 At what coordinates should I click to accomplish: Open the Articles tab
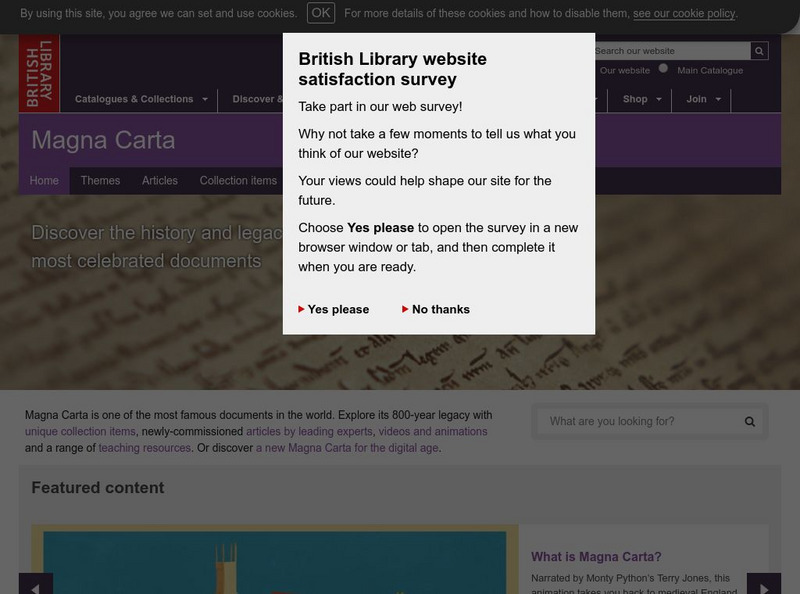pos(160,181)
